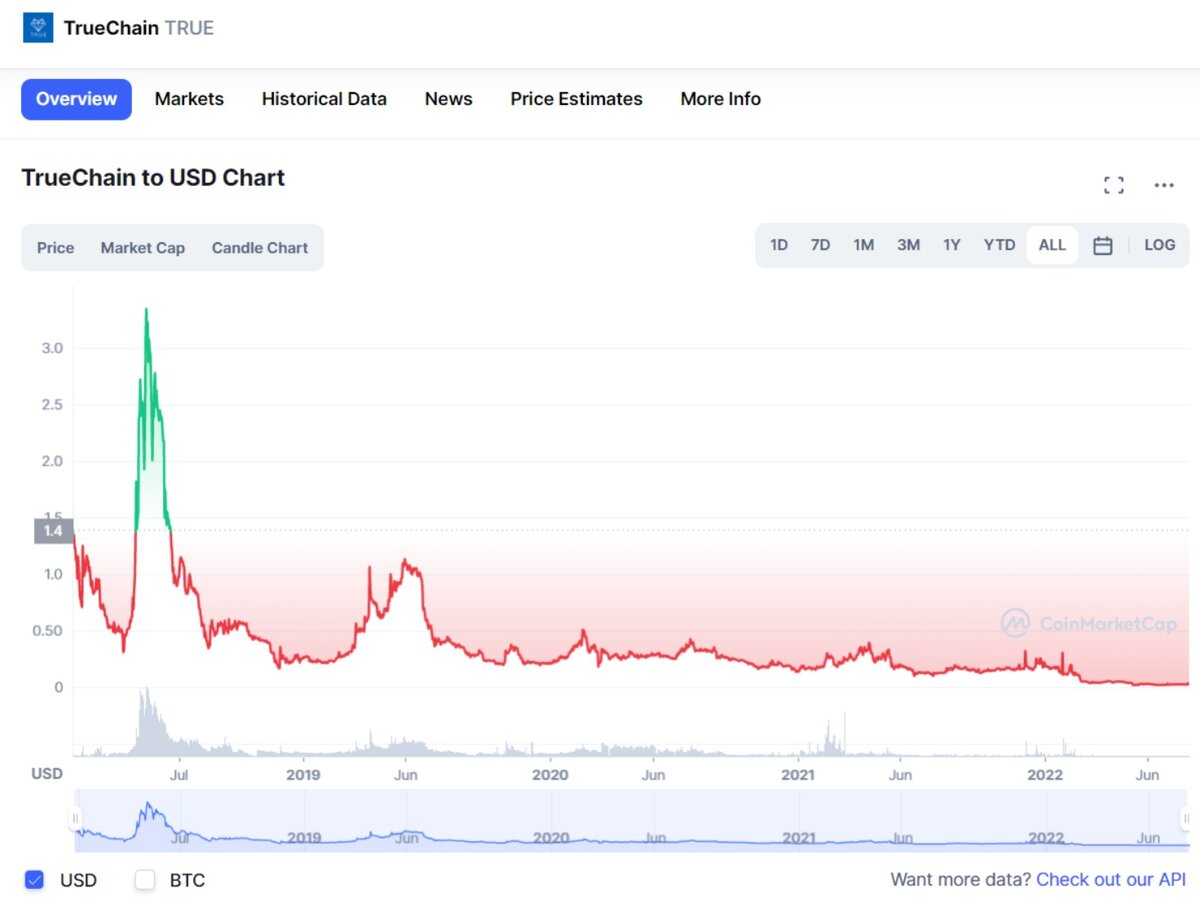Set chart range to 1D
Image resolution: width=1200 pixels, height=897 pixels.
(779, 245)
